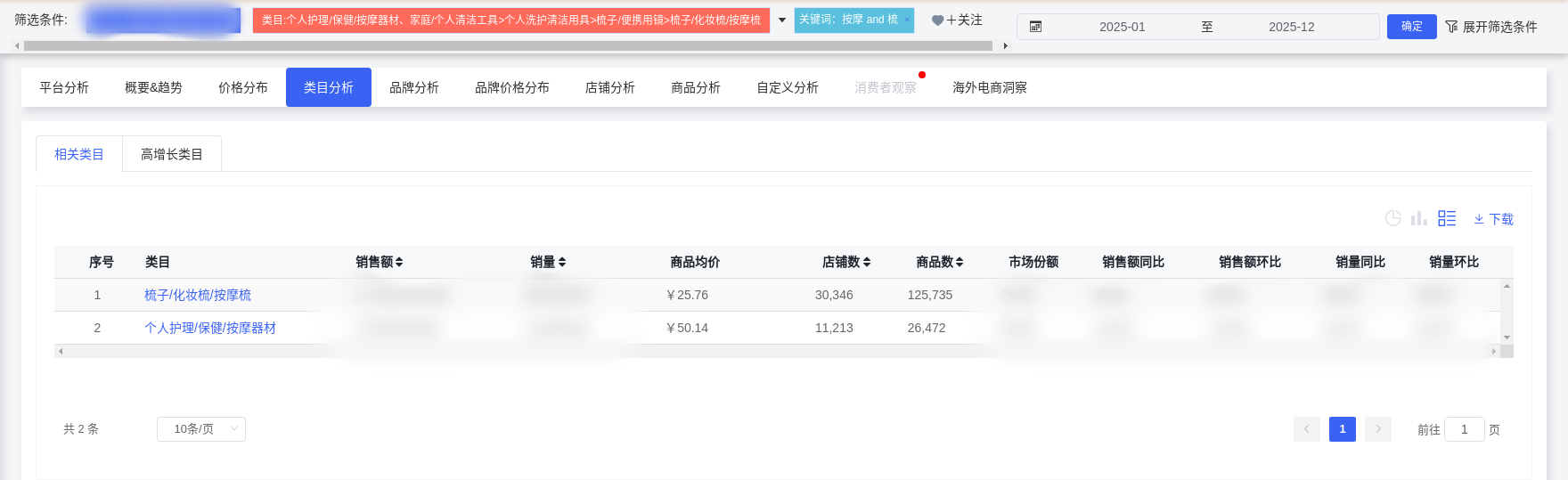Viewport: 1568px width, 480px height.
Task: Open the 品牌分析 tab
Action: click(414, 87)
